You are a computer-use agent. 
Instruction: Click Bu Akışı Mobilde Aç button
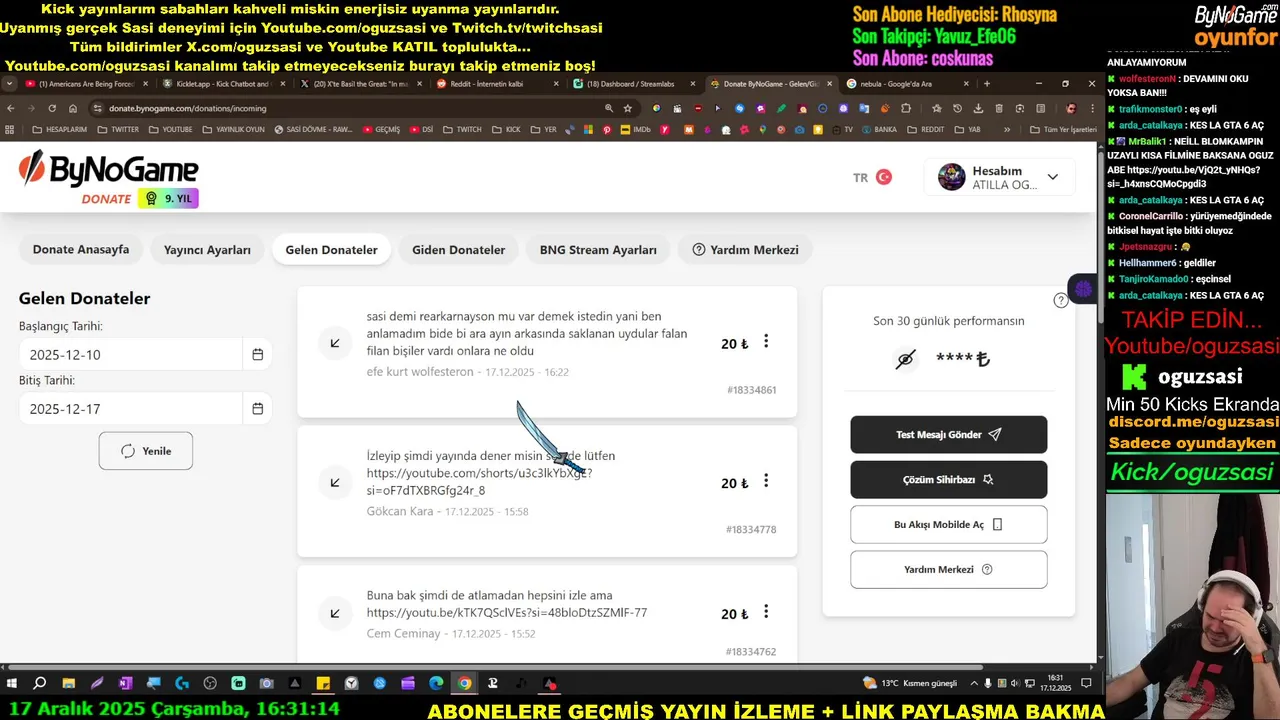(x=949, y=525)
